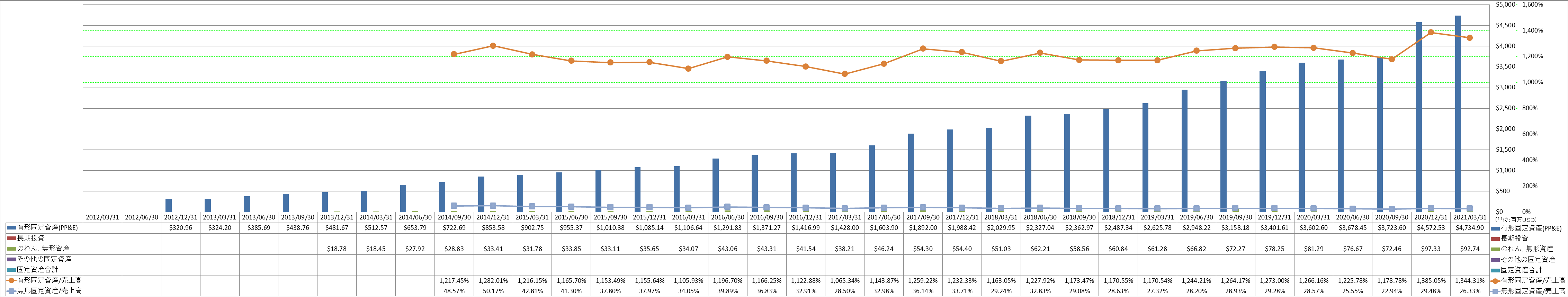Click the 1,065.34% ratio cell

(x=845, y=281)
